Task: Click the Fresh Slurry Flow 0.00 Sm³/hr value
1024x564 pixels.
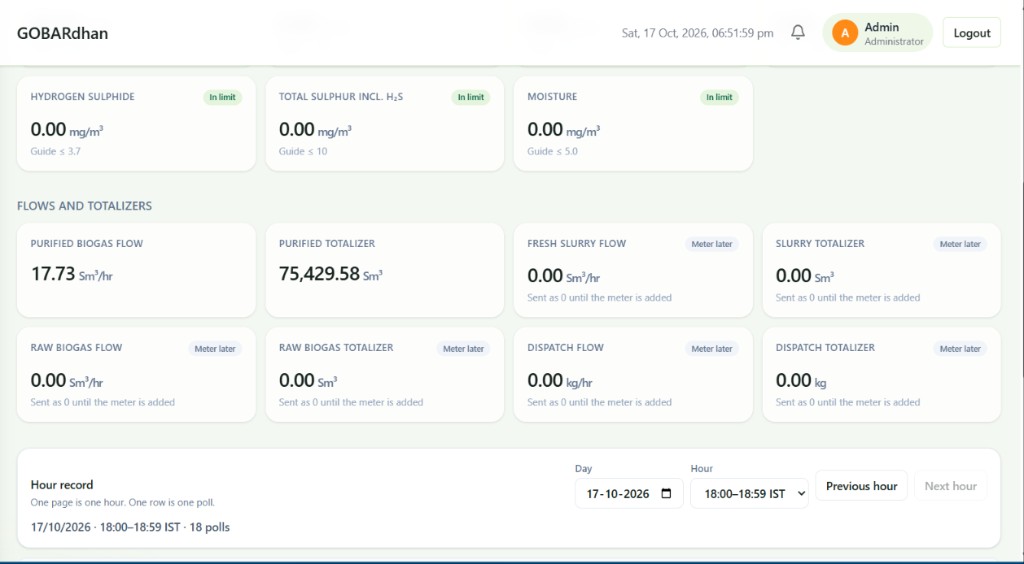Action: point(564,276)
